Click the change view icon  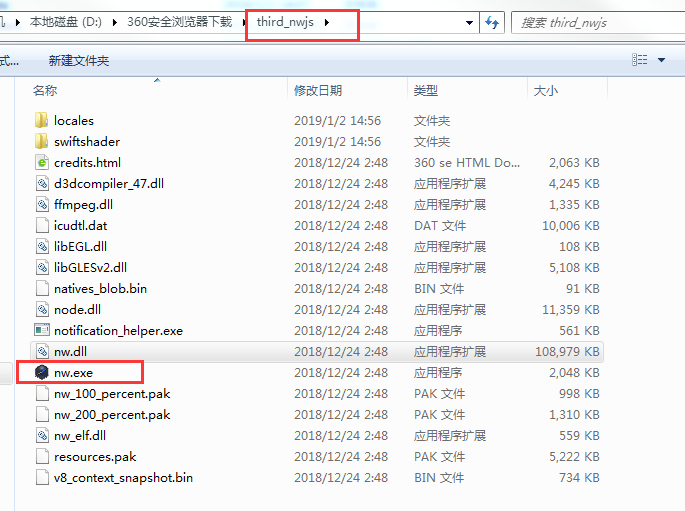point(640,61)
